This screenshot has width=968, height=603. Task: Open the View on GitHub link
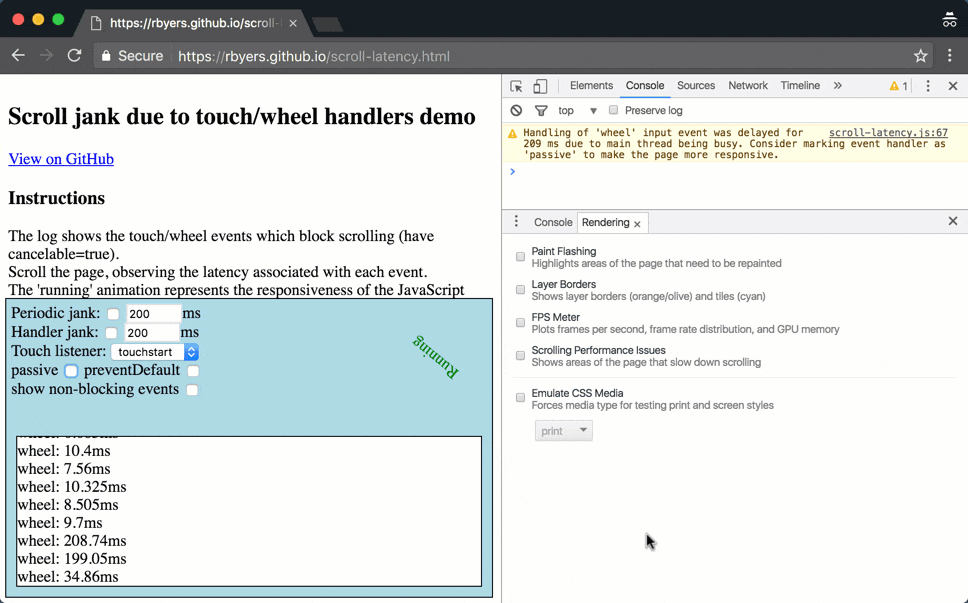(x=60, y=159)
